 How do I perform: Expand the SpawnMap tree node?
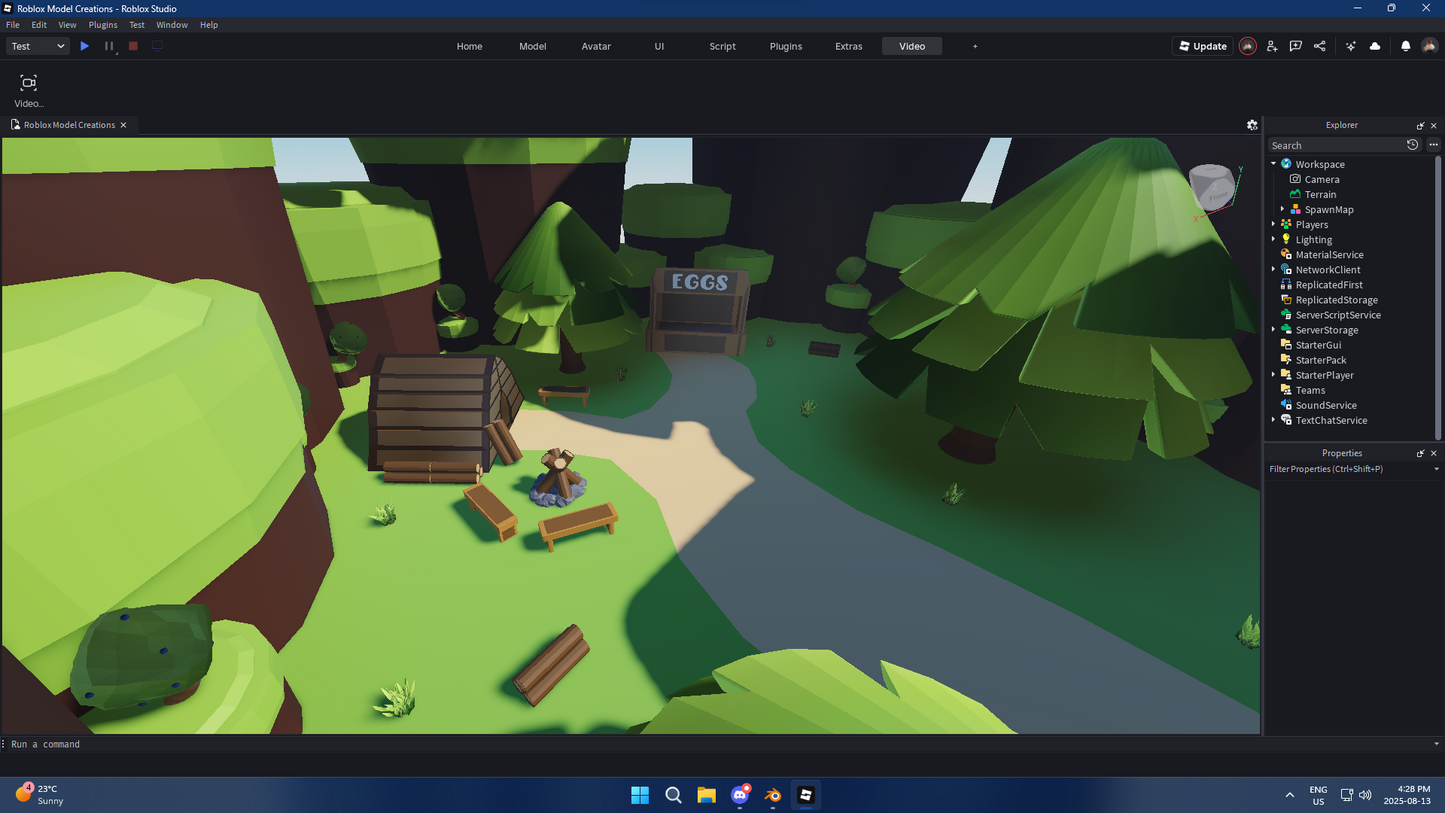click(1282, 210)
